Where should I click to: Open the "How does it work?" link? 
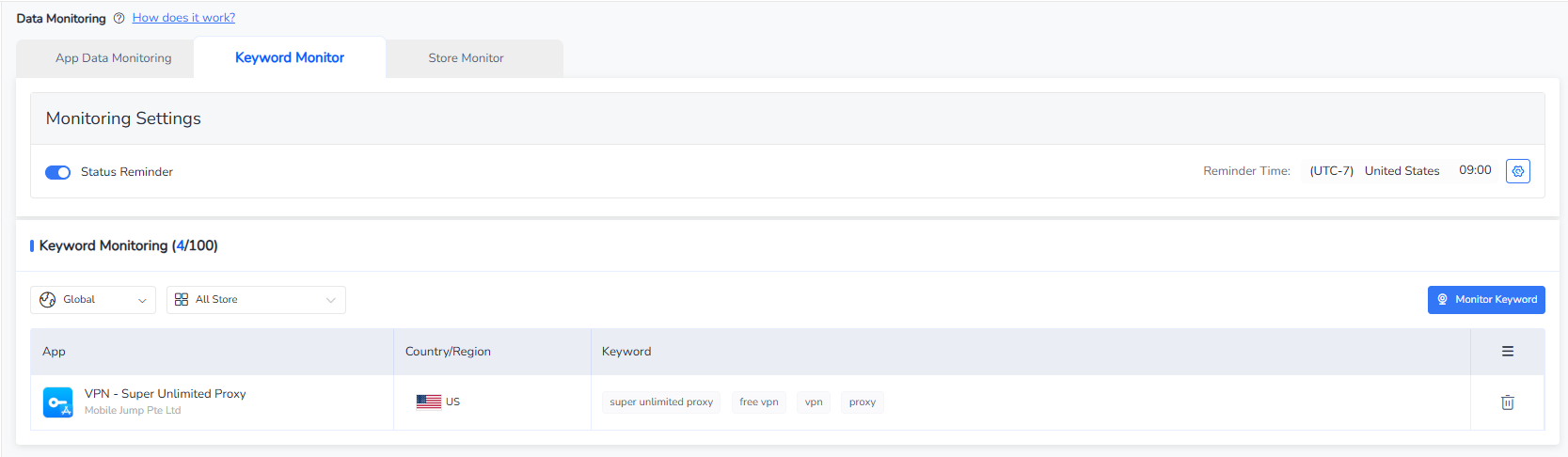(x=183, y=18)
